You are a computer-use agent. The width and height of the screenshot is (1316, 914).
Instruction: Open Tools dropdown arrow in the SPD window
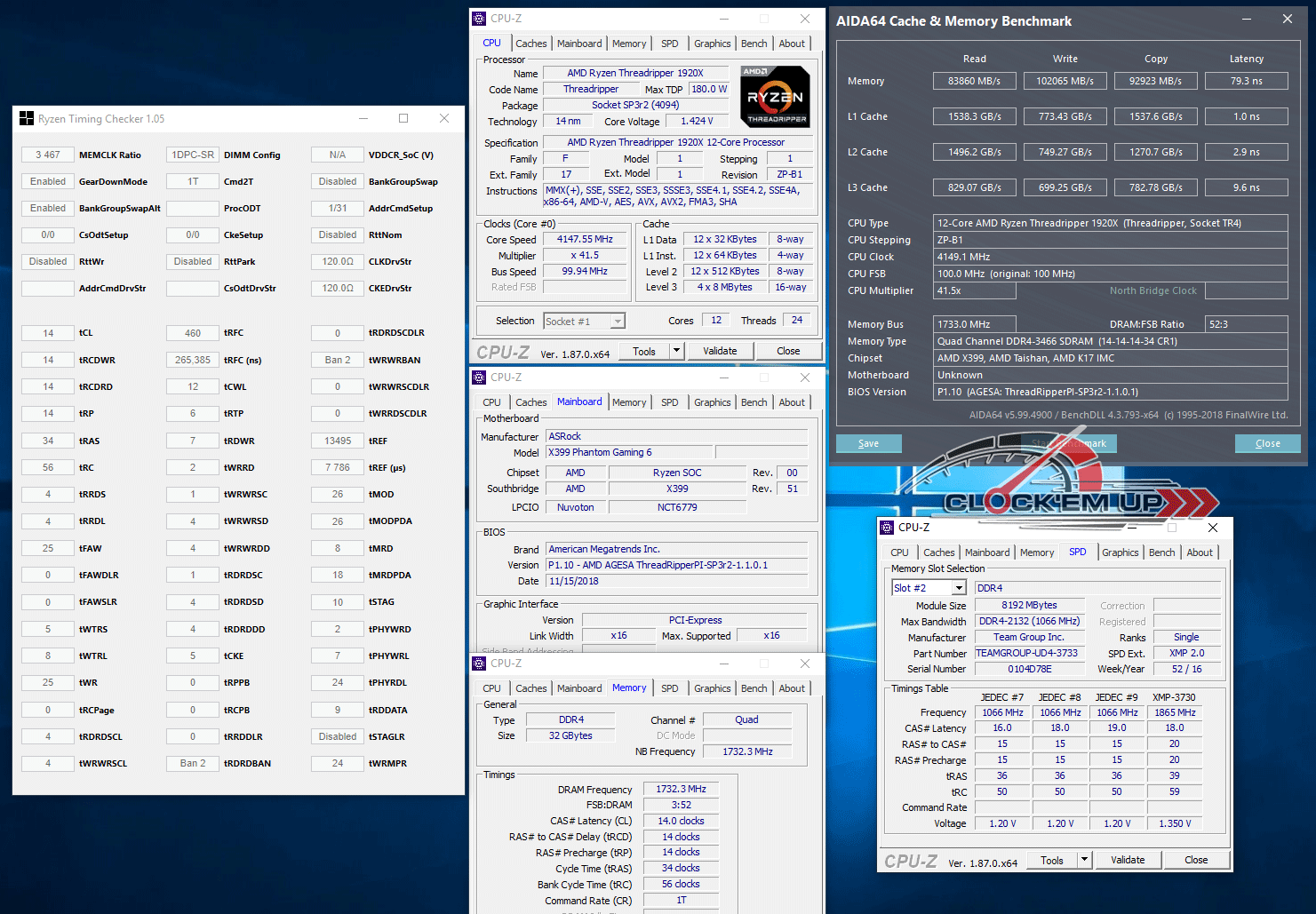[1084, 860]
